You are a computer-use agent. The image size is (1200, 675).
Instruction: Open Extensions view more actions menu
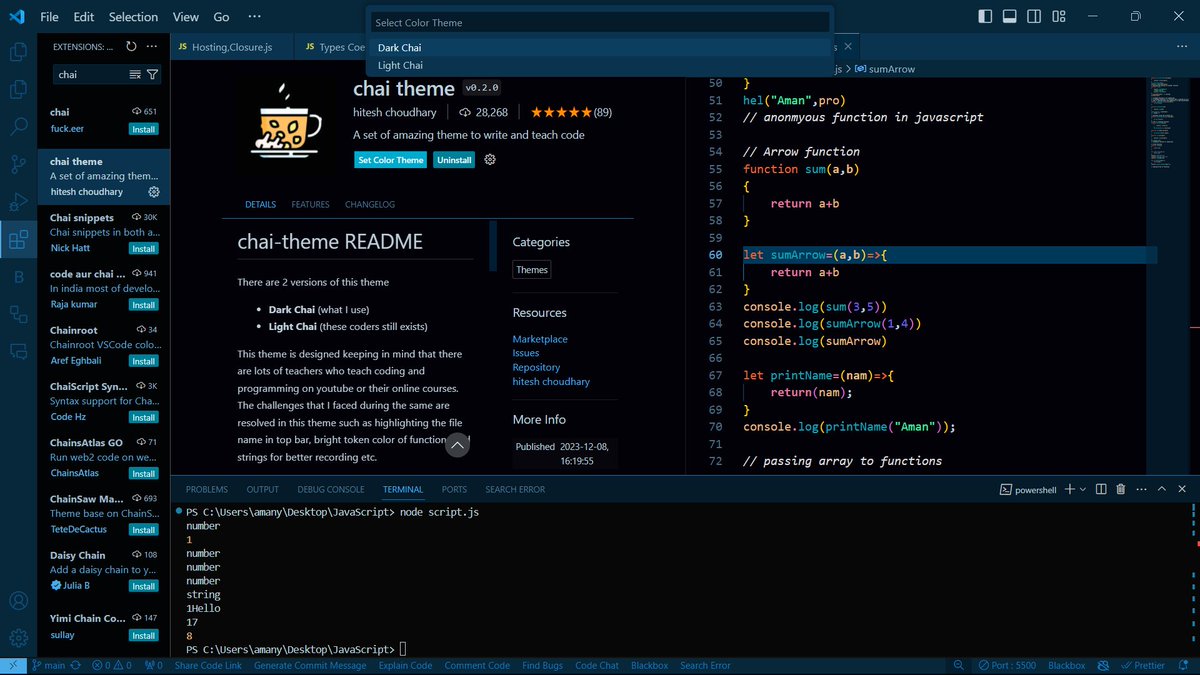coord(151,46)
